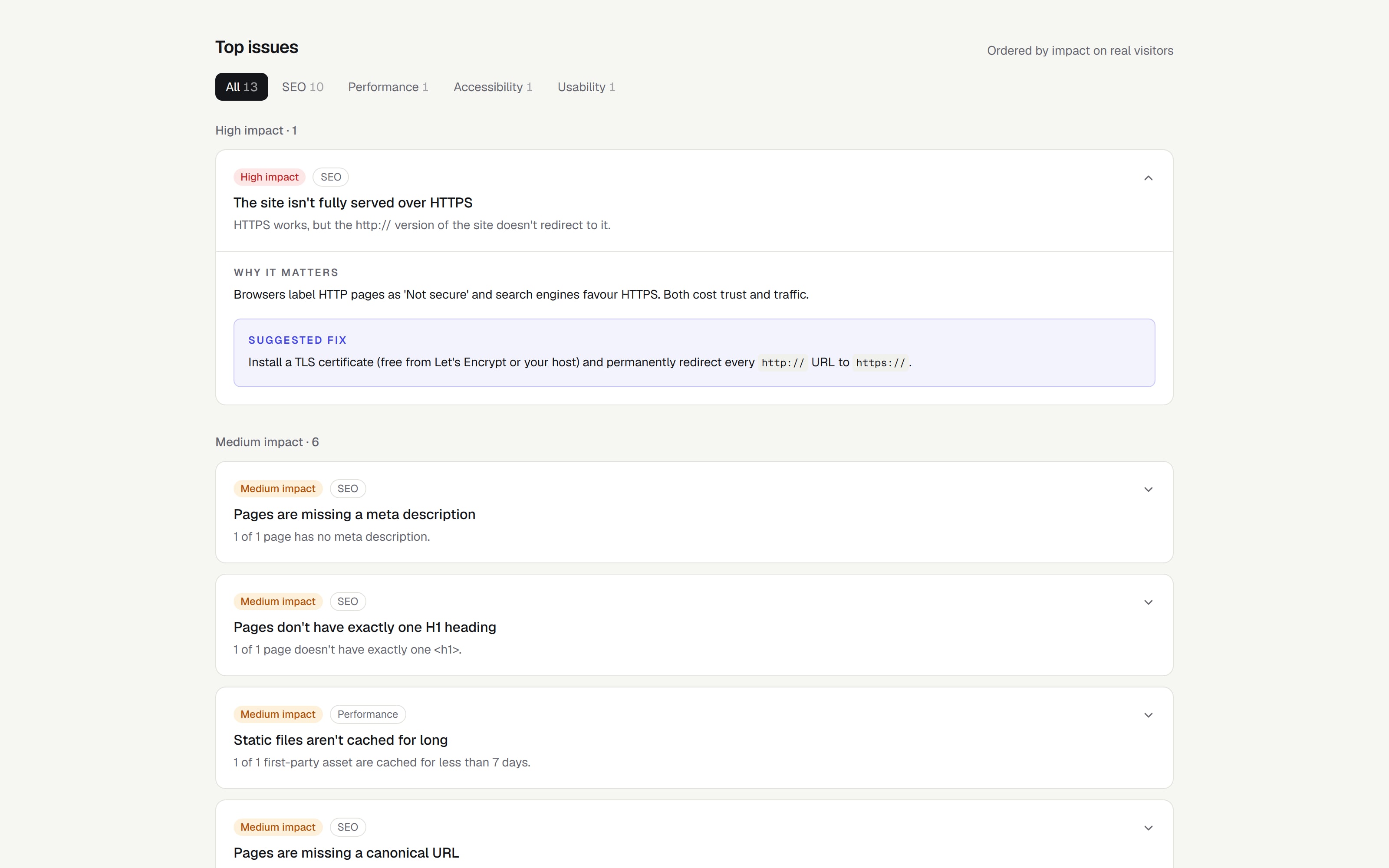The height and width of the screenshot is (868, 1389).
Task: Click title 'The site isn't fully served over HTTPS'
Action: point(353,203)
